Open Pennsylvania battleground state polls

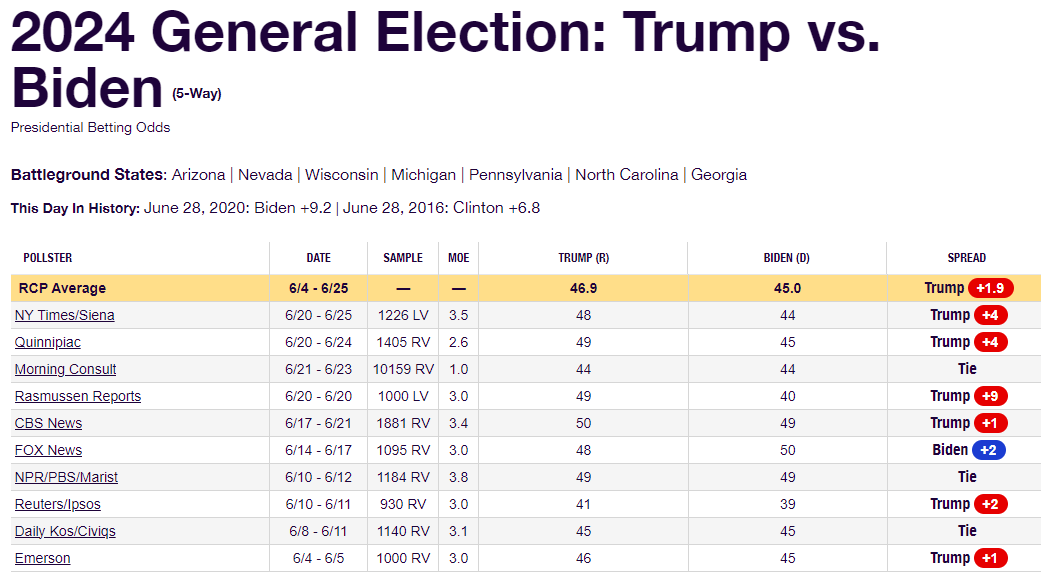515,174
